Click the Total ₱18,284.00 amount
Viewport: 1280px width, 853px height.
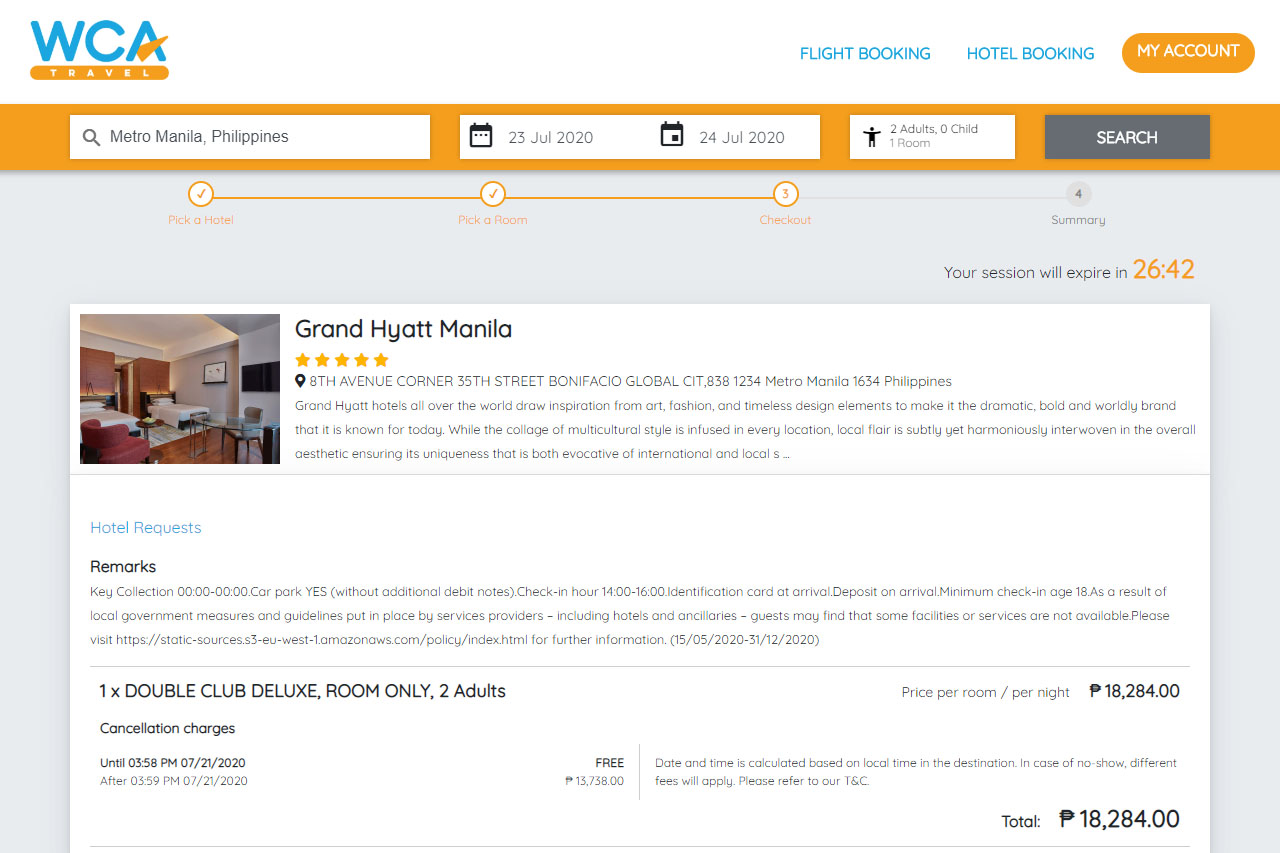[x=1119, y=819]
